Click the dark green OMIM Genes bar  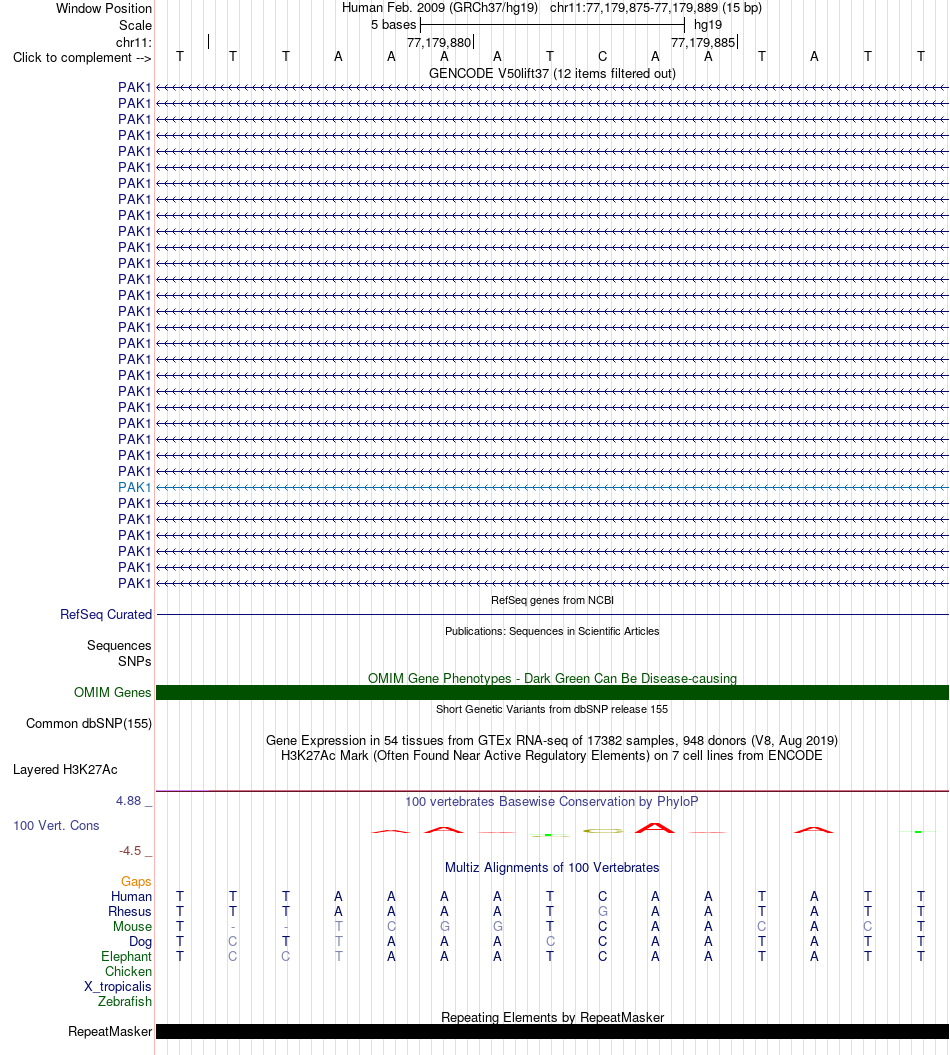coord(552,692)
